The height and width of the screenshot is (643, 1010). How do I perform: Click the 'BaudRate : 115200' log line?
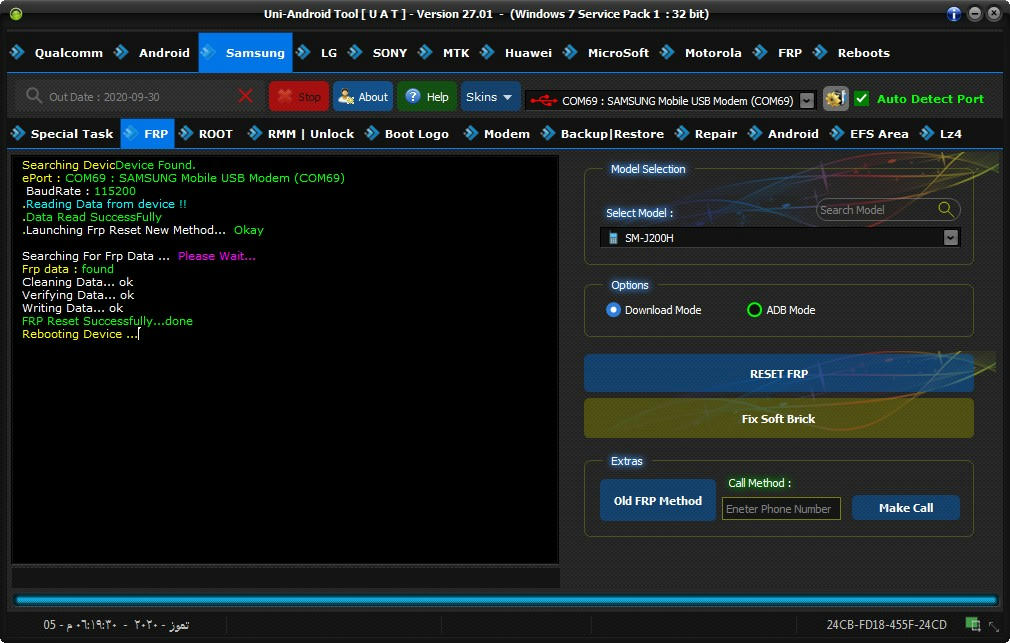tap(81, 191)
